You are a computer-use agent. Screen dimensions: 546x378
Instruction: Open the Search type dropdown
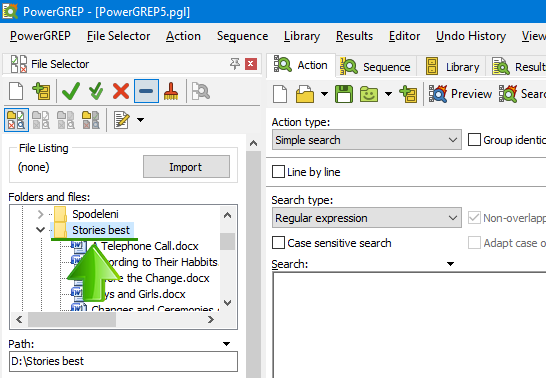(x=367, y=218)
